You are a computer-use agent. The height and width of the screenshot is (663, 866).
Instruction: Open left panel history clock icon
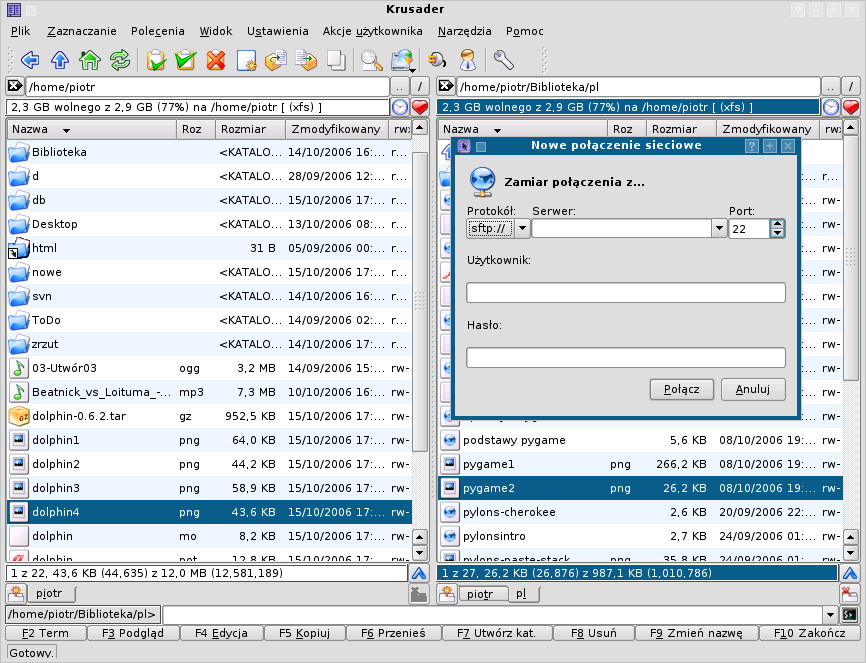click(x=399, y=107)
